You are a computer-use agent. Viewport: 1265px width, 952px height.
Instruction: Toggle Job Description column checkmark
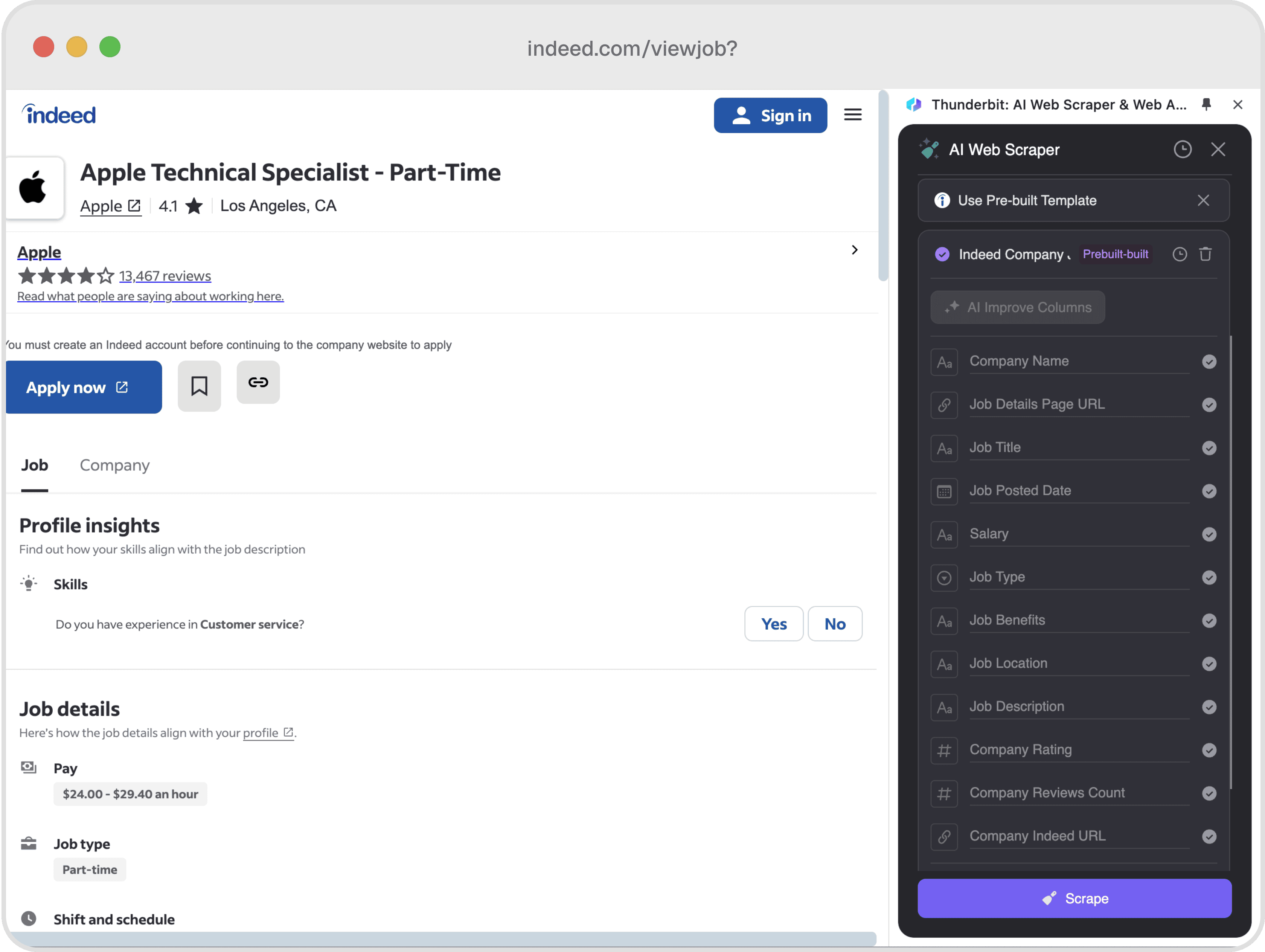pyautogui.click(x=1209, y=707)
